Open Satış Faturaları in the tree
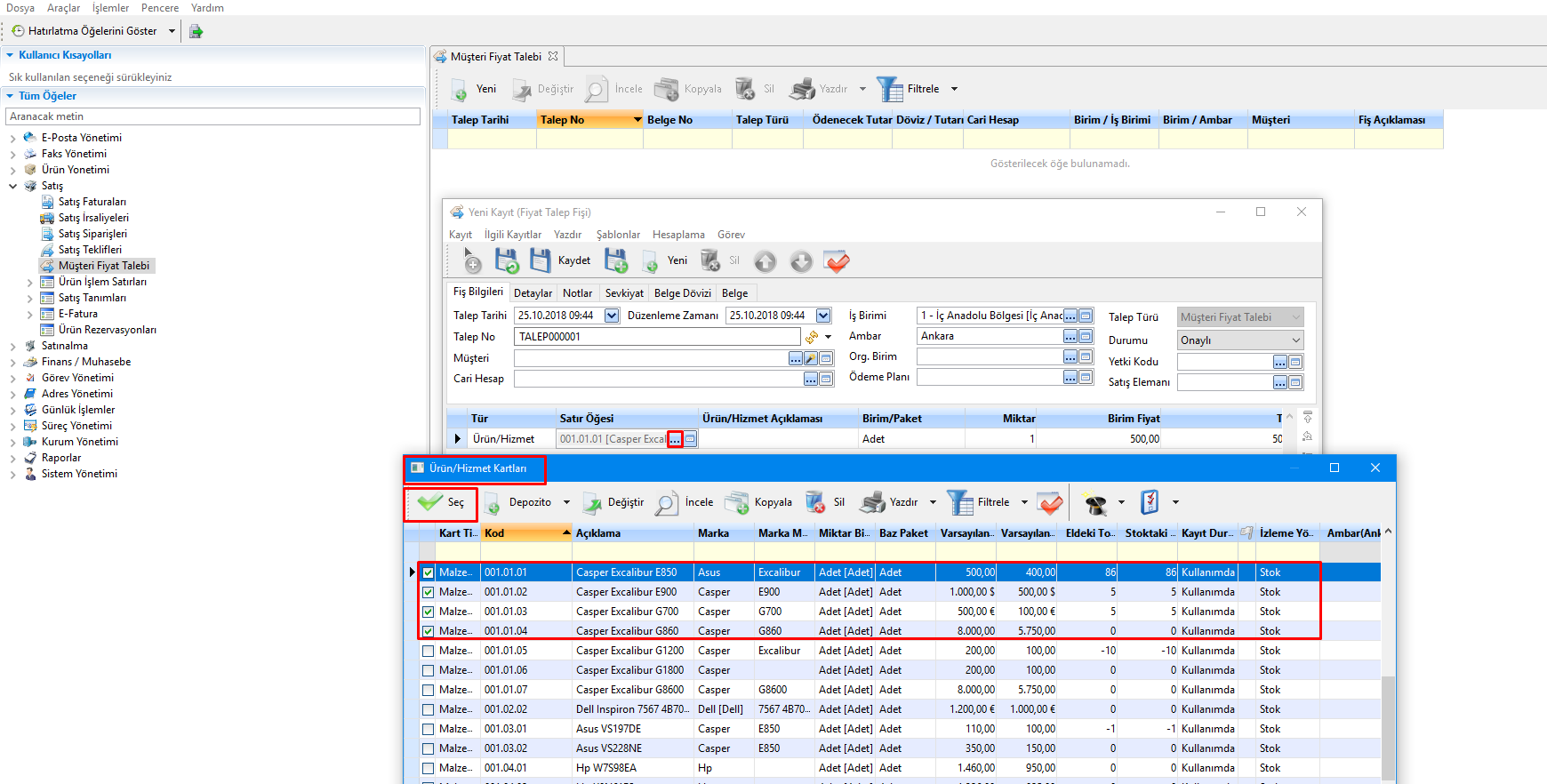The width and height of the screenshot is (1547, 784). click(x=92, y=202)
